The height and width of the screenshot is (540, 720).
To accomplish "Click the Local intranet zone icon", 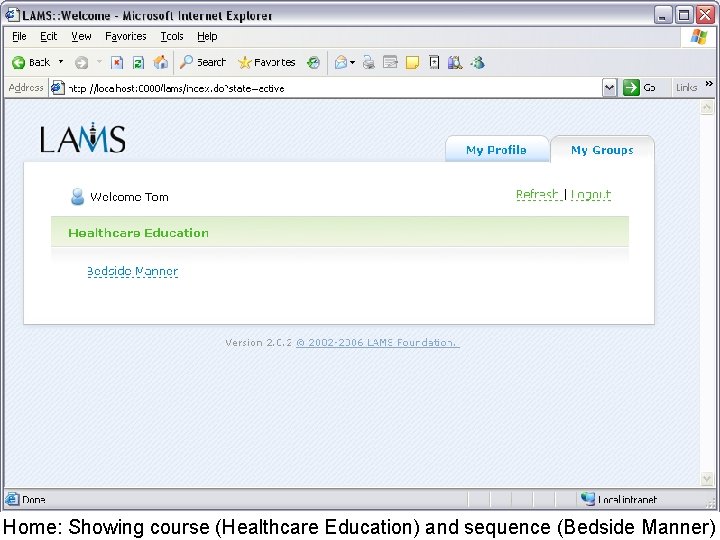I will click(x=587, y=498).
